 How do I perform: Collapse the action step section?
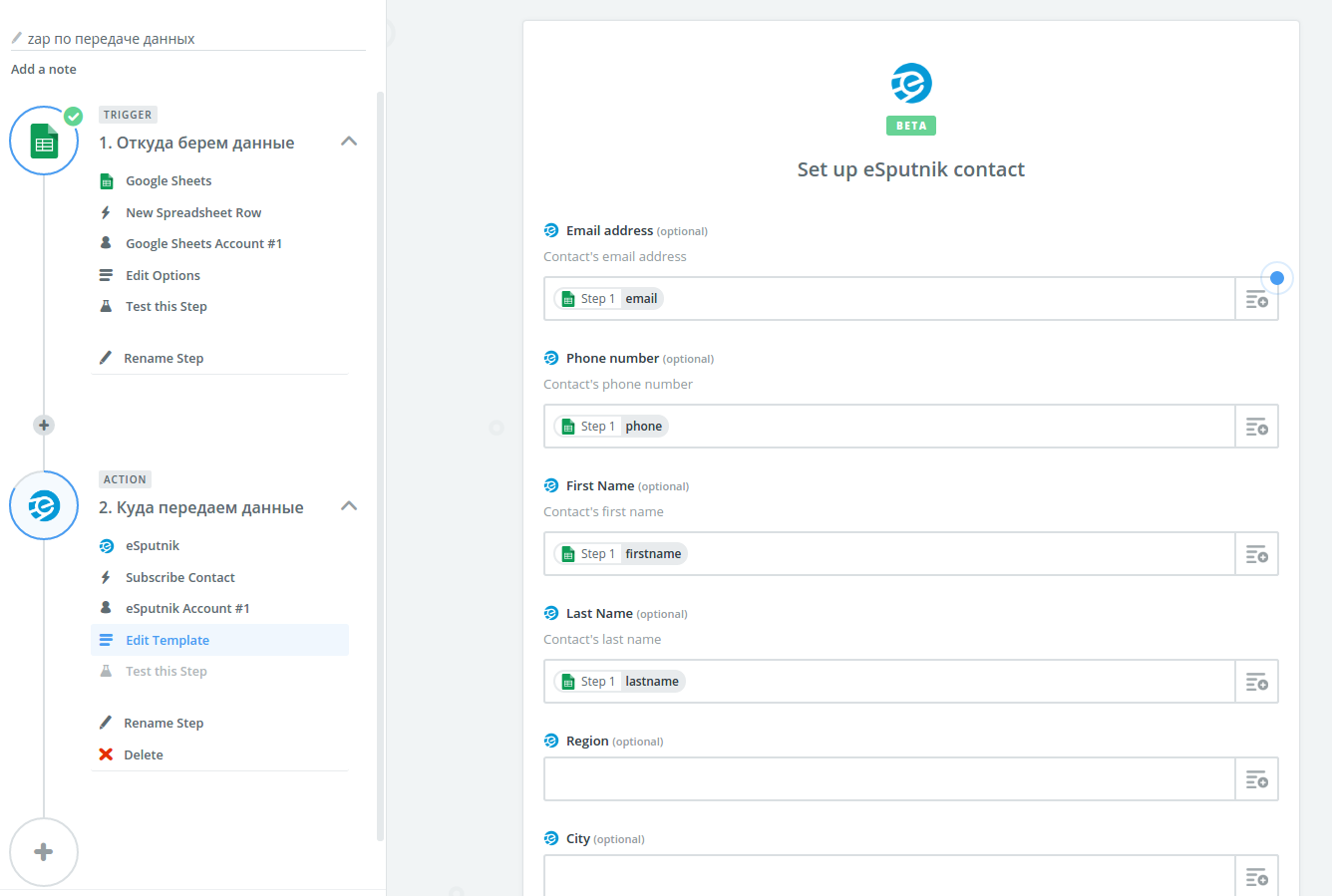[349, 506]
